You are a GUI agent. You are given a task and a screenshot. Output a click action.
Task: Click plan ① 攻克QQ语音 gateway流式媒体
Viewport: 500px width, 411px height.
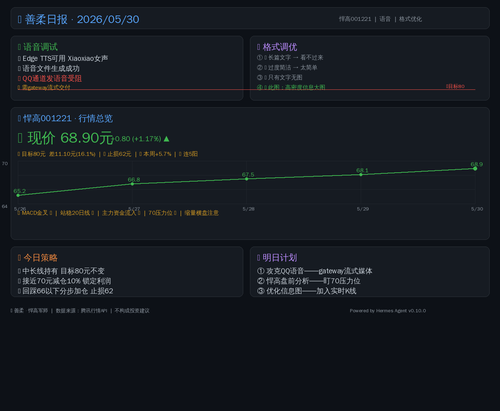click(315, 271)
